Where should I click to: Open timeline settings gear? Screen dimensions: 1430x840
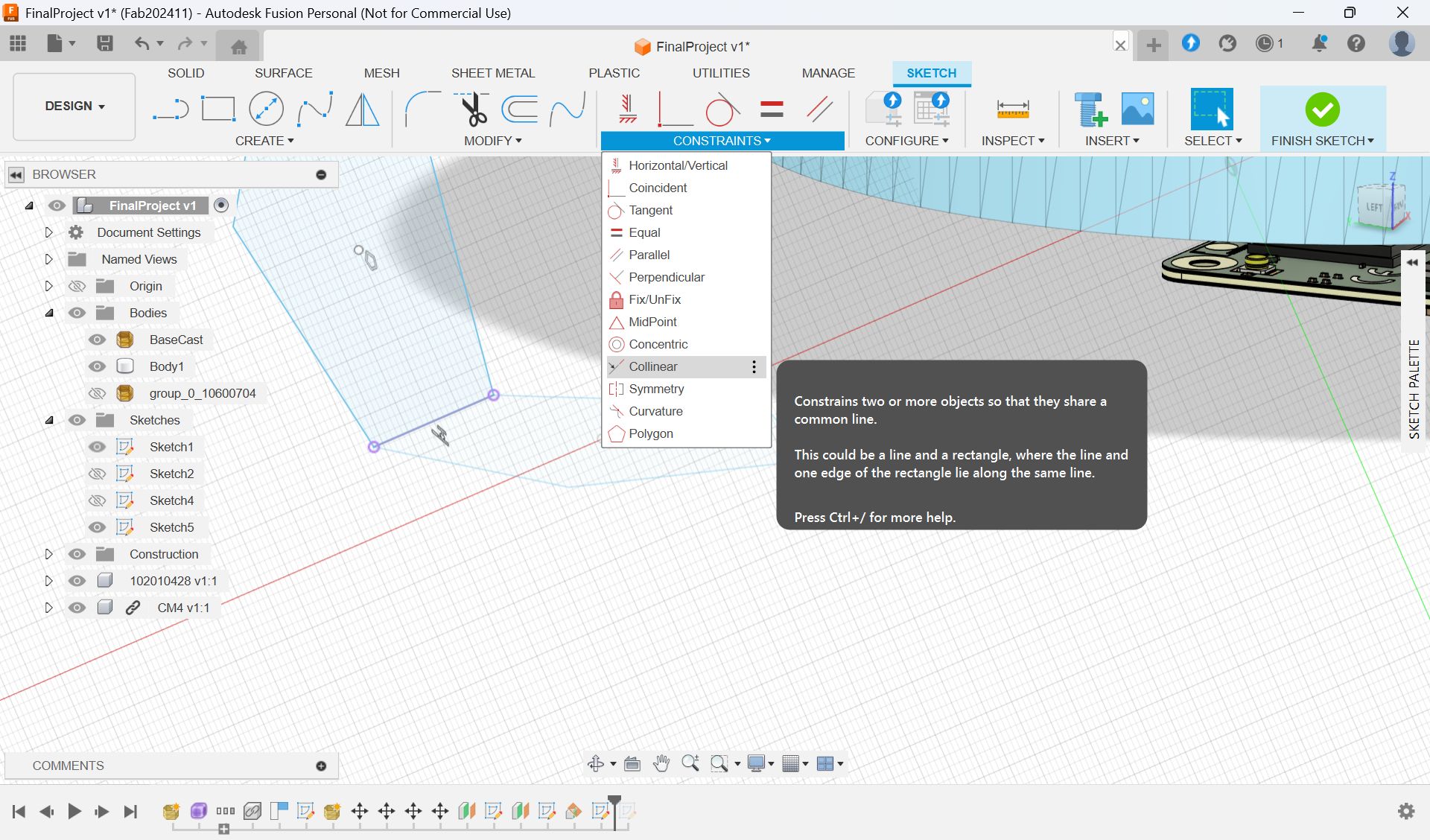pos(1406,811)
